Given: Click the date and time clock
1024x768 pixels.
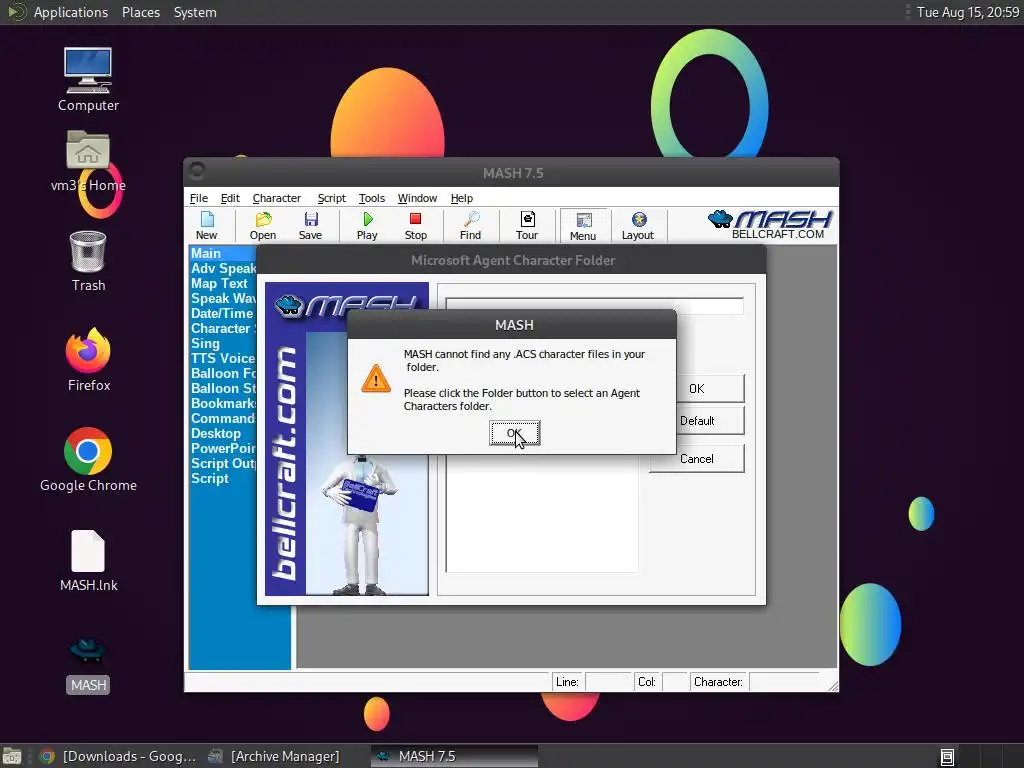Looking at the screenshot, I should click(x=968, y=12).
